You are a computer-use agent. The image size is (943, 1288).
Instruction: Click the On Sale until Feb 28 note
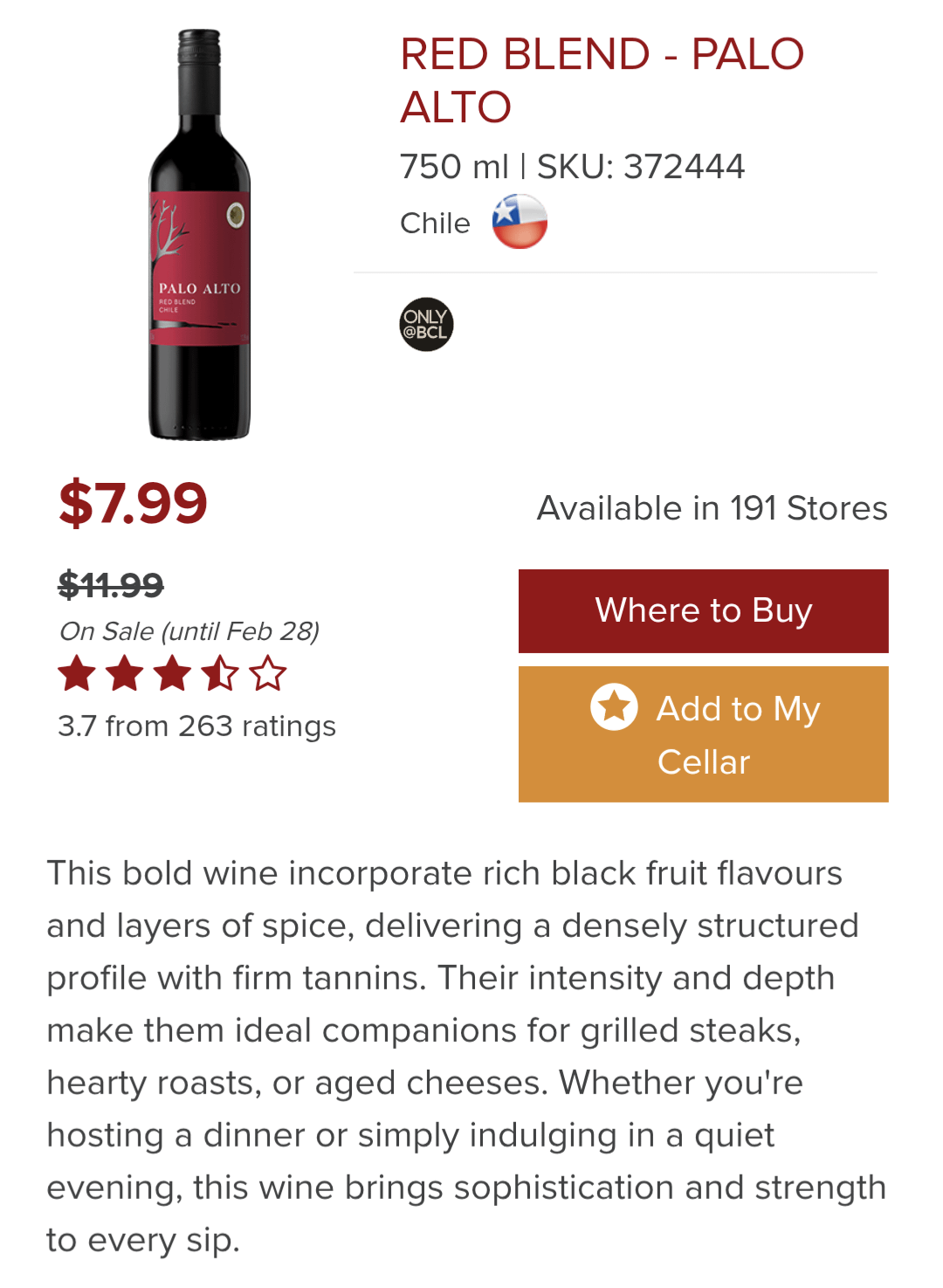pyautogui.click(x=189, y=631)
